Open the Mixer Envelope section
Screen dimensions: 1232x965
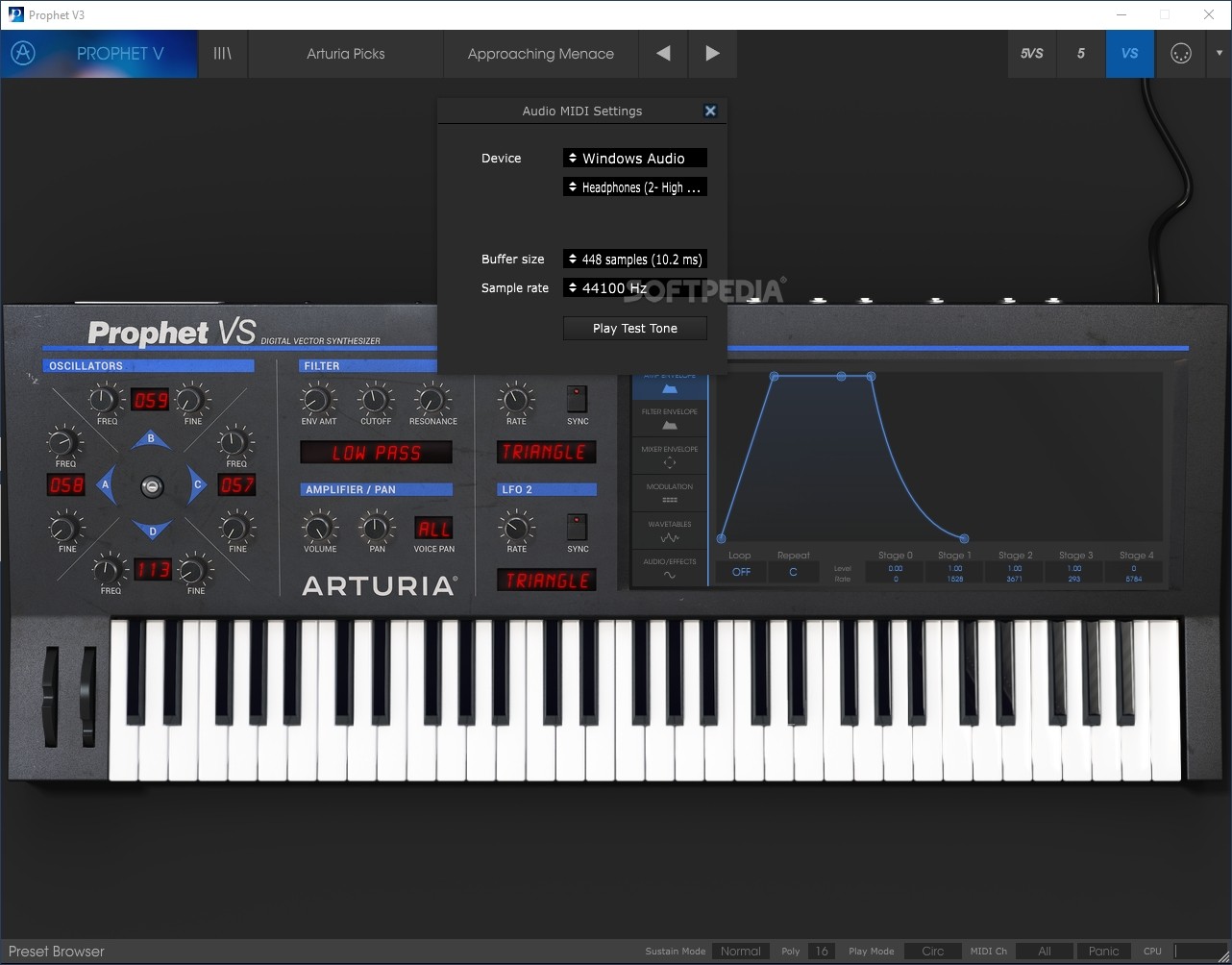[670, 457]
